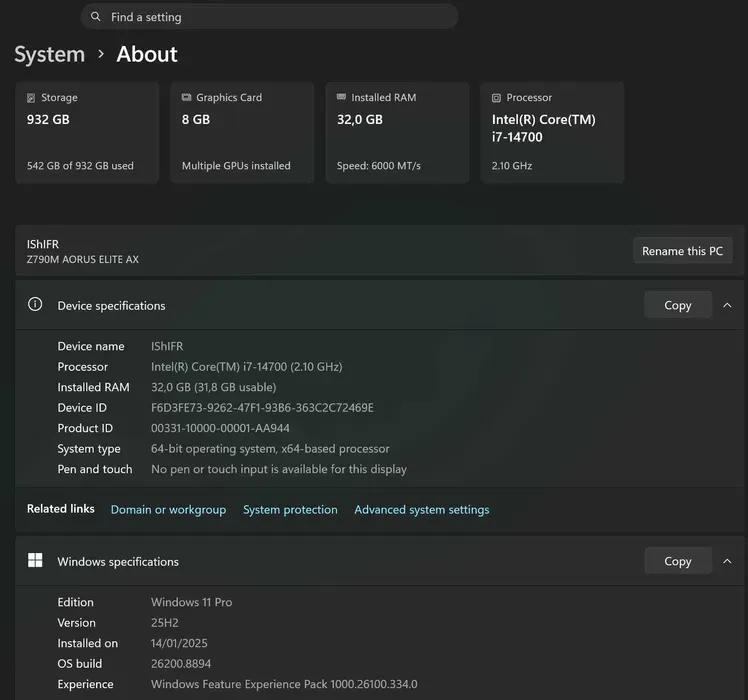Image resolution: width=748 pixels, height=700 pixels.
Task: Go back to System breadcrumb
Action: coord(50,54)
